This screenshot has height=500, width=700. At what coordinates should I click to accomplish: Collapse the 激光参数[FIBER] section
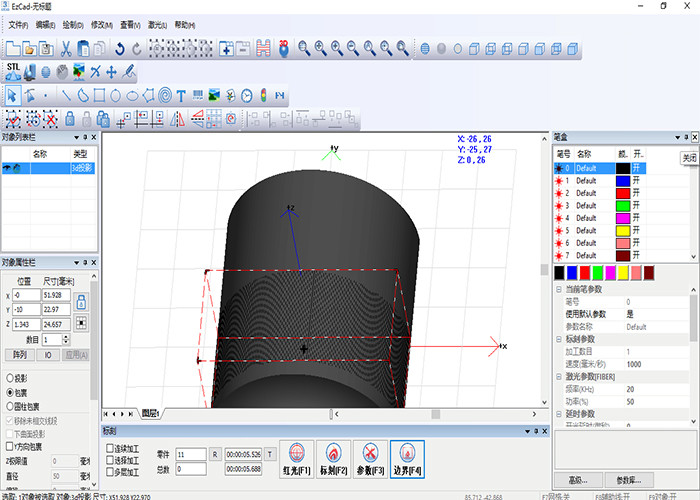pos(559,375)
